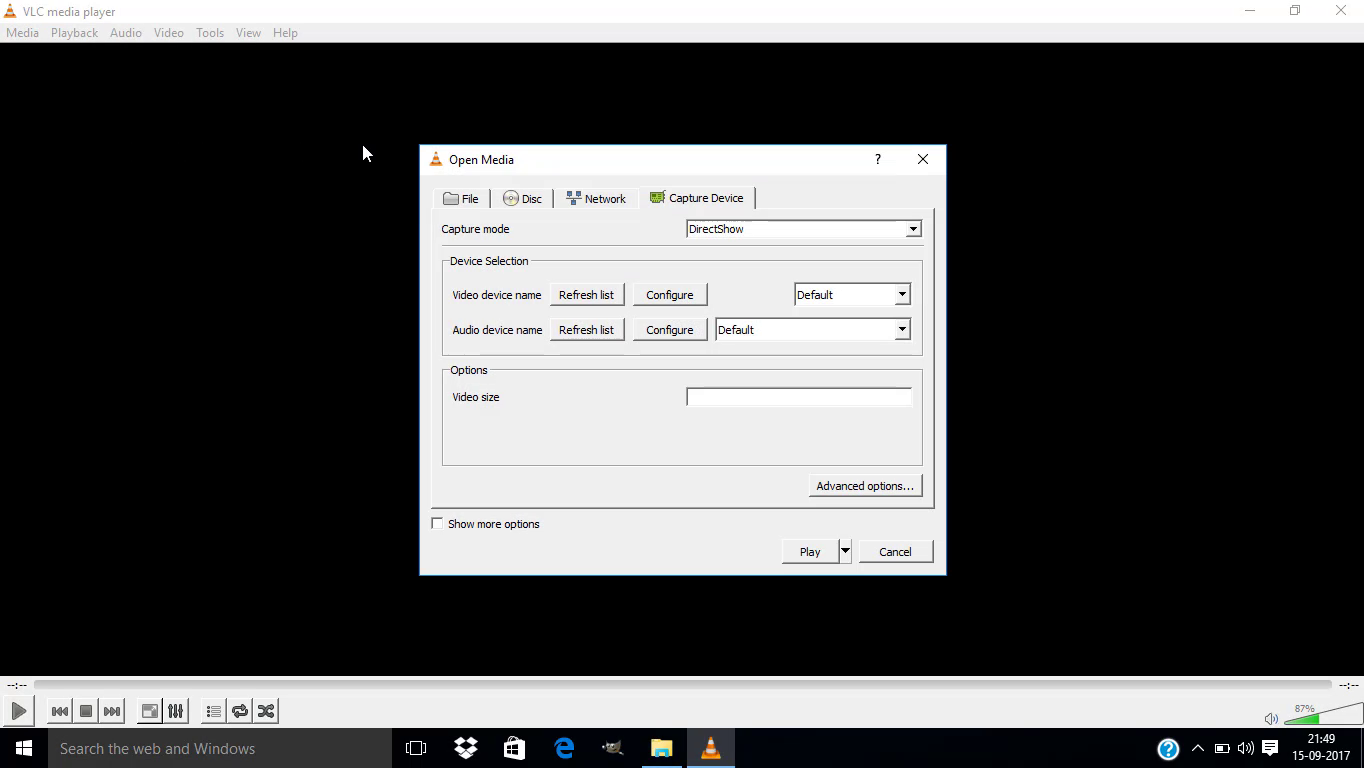Open the audio device Default dropdown
Image resolution: width=1364 pixels, height=768 pixels.
(900, 329)
